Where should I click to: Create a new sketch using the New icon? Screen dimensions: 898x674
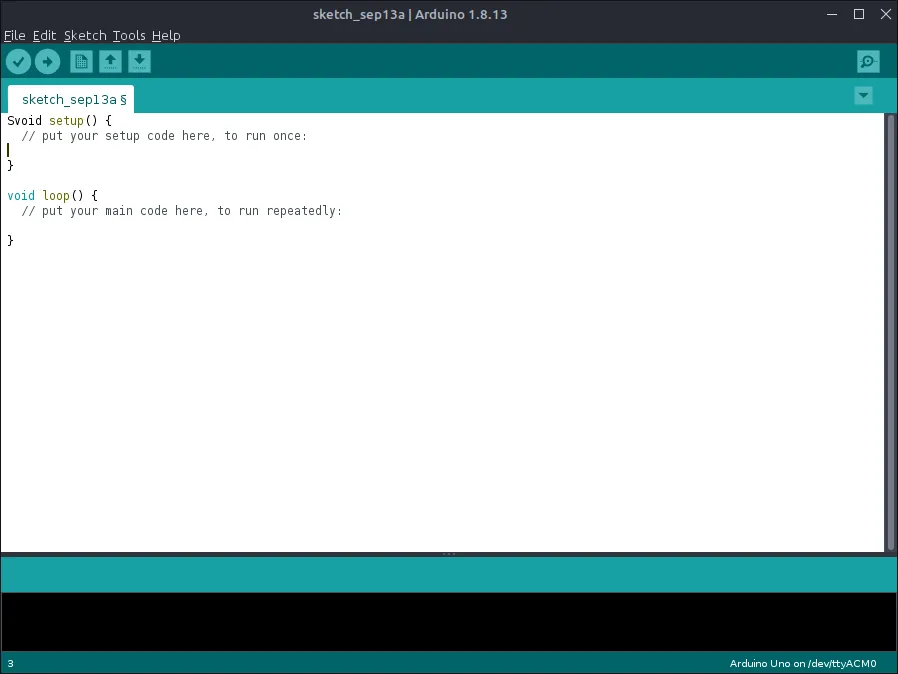pos(80,61)
